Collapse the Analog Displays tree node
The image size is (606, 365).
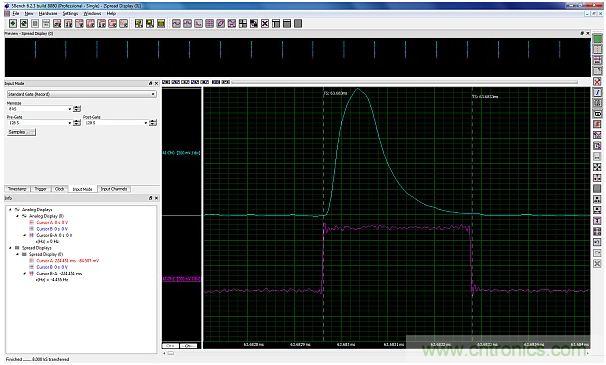pyautogui.click(x=10, y=210)
